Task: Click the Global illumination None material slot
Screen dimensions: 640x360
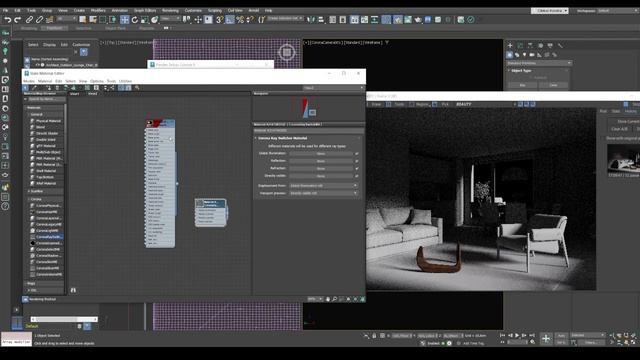Action: click(321, 153)
